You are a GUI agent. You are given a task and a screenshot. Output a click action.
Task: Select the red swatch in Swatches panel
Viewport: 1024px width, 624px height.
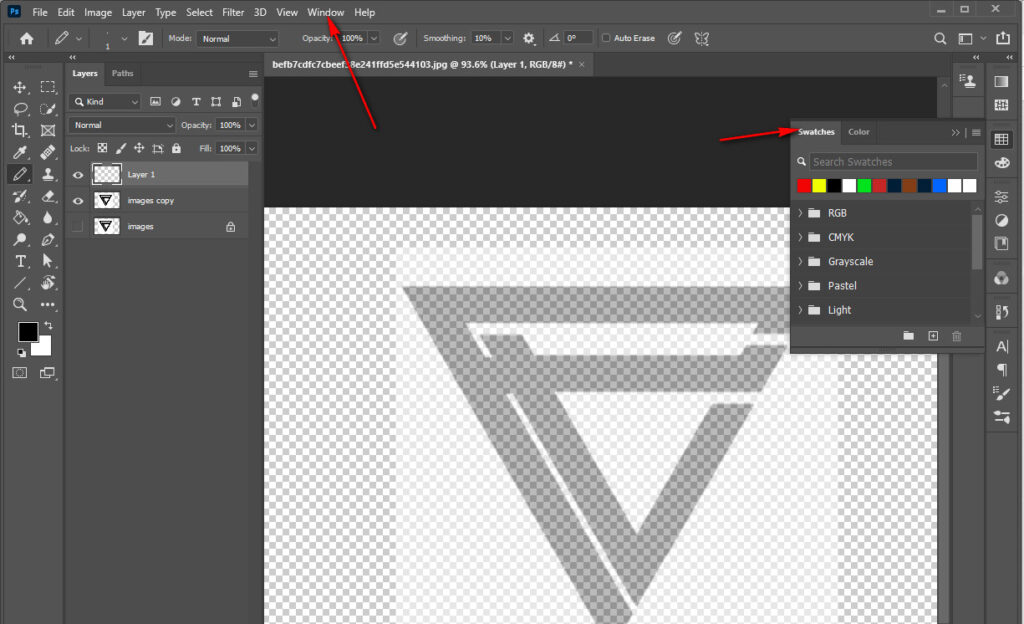coord(803,185)
